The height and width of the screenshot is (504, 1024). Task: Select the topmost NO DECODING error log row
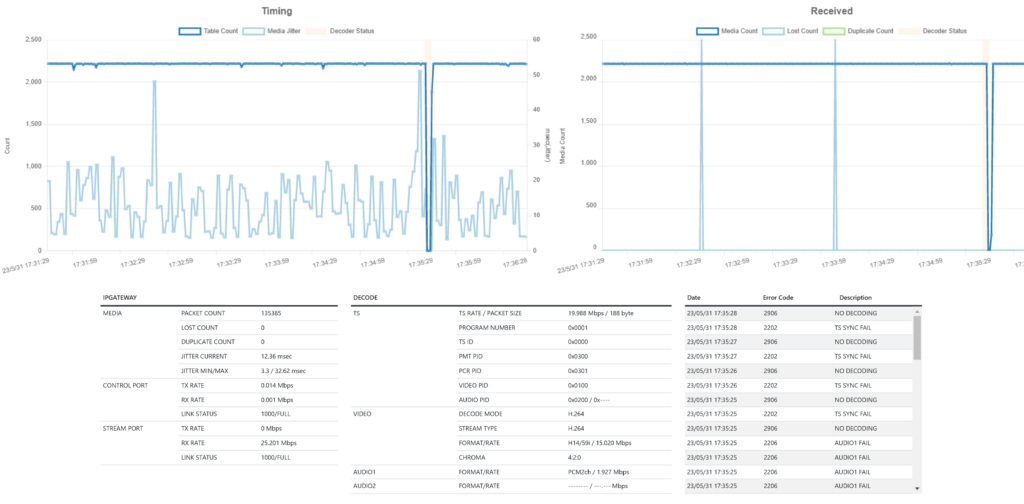pyautogui.click(x=796, y=313)
